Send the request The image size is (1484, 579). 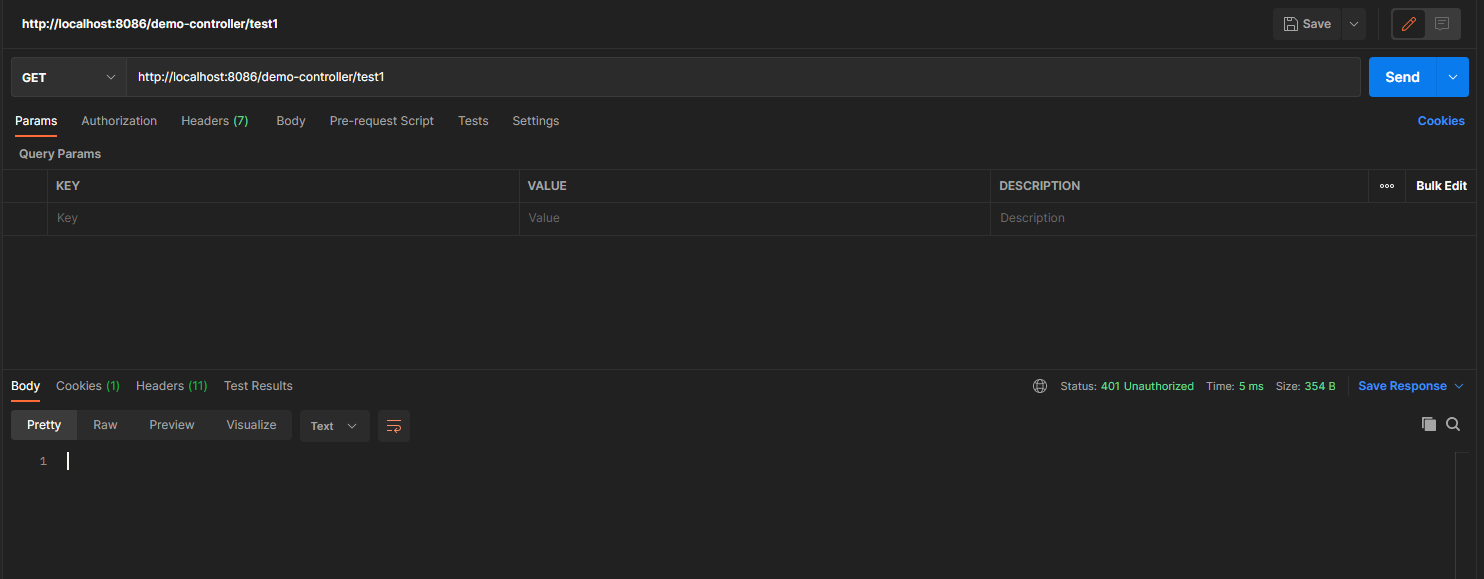point(1402,77)
